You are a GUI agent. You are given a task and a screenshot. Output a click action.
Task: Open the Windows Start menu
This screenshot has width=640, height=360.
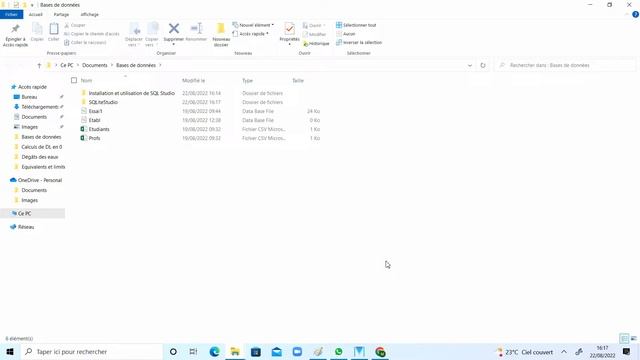[10, 351]
